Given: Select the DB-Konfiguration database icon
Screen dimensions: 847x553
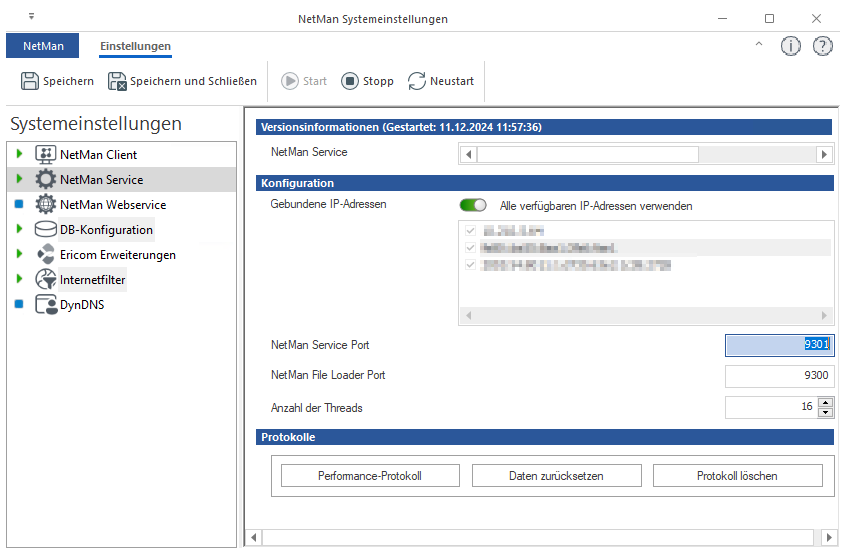Looking at the screenshot, I should point(46,230).
